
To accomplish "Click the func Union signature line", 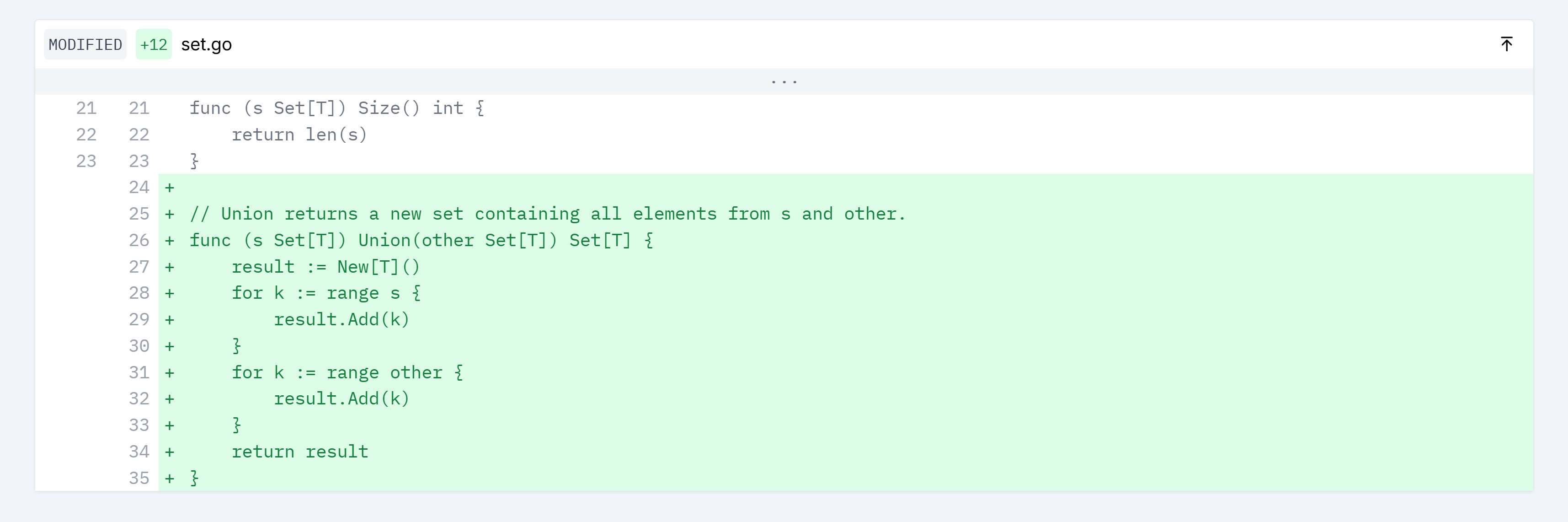I will [421, 241].
